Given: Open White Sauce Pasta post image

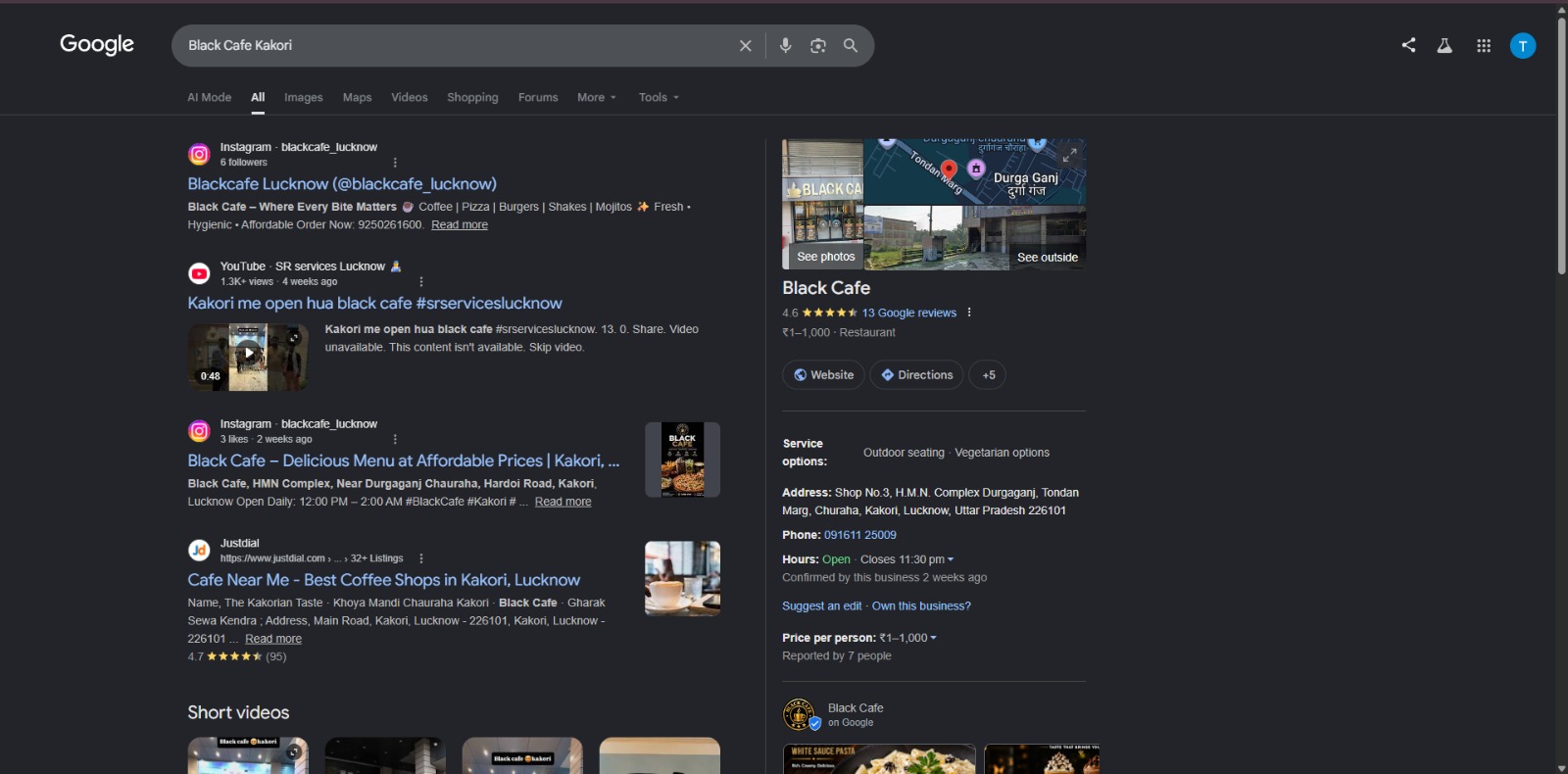Looking at the screenshot, I should click(x=879, y=759).
